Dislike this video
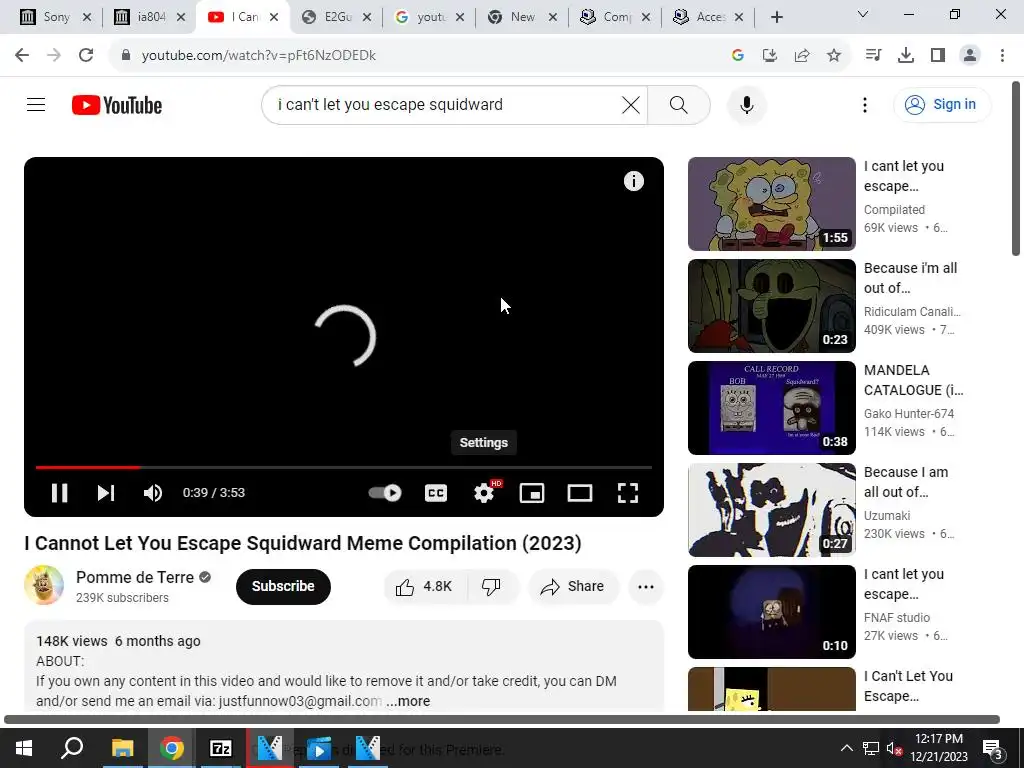 [x=491, y=586]
